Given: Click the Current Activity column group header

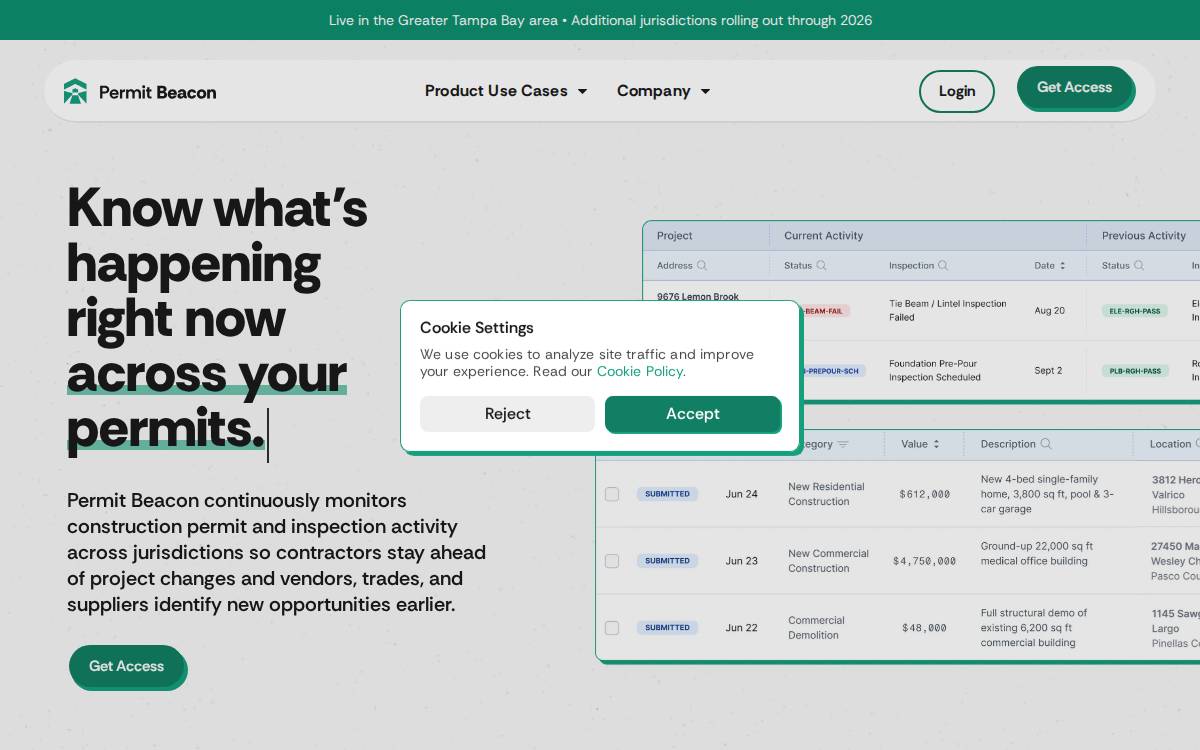Looking at the screenshot, I should (x=823, y=236).
